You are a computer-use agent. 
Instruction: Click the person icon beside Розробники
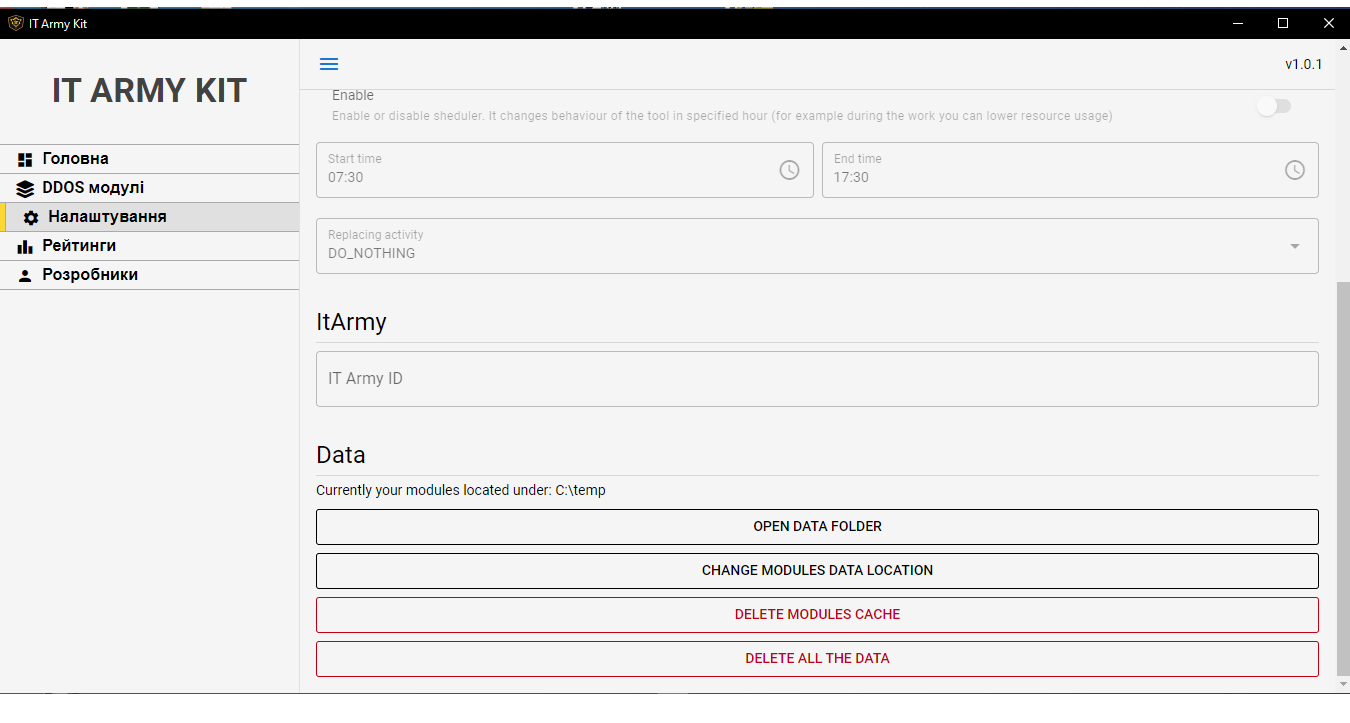pyautogui.click(x=25, y=276)
